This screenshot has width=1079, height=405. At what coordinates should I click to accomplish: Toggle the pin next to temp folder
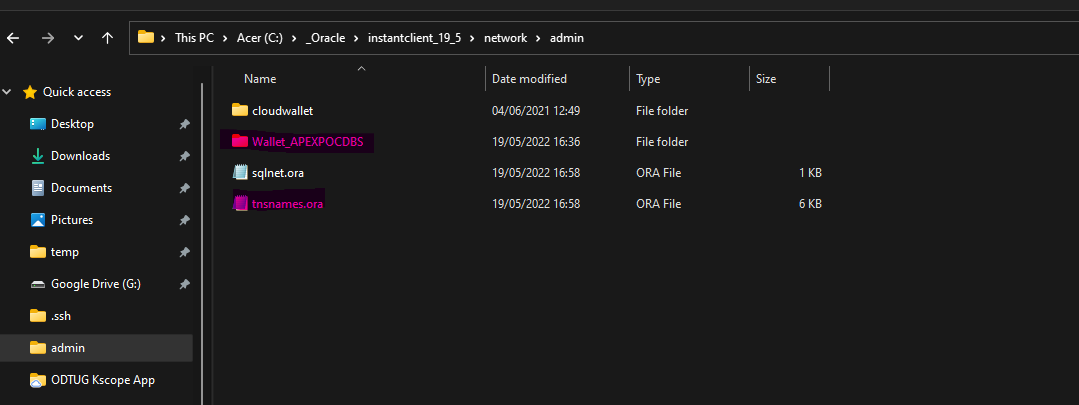[x=184, y=252]
